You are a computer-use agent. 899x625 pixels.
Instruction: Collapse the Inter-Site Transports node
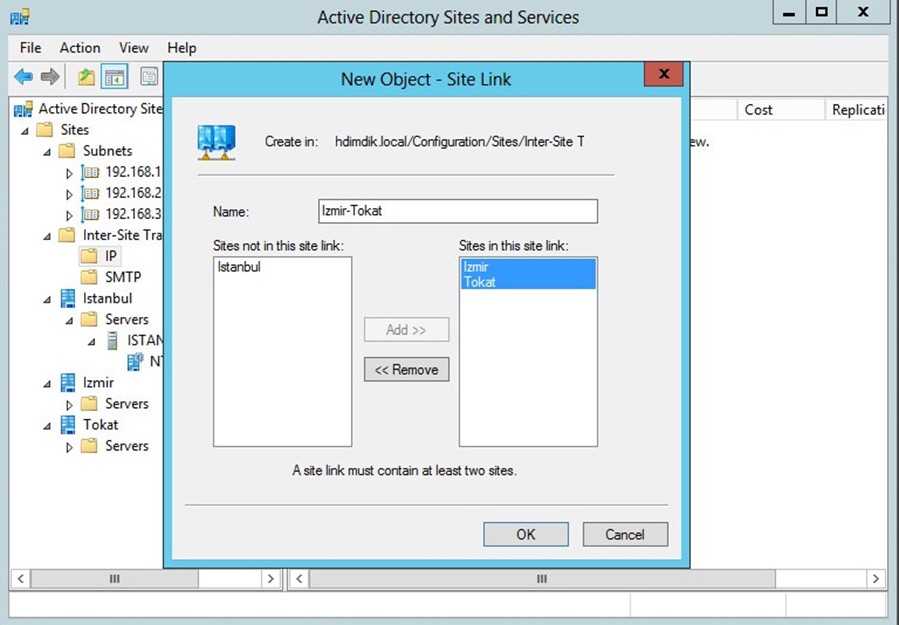coord(47,237)
